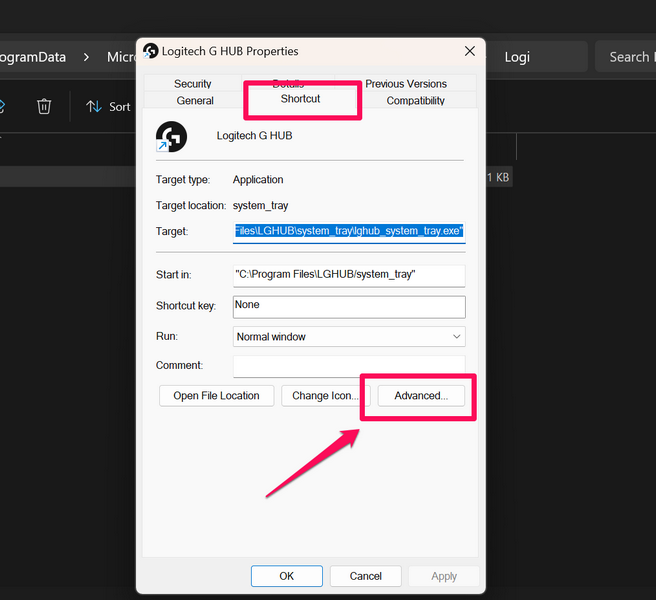This screenshot has height=600, width=656.
Task: Click the Shortcut key field
Action: [349, 306]
